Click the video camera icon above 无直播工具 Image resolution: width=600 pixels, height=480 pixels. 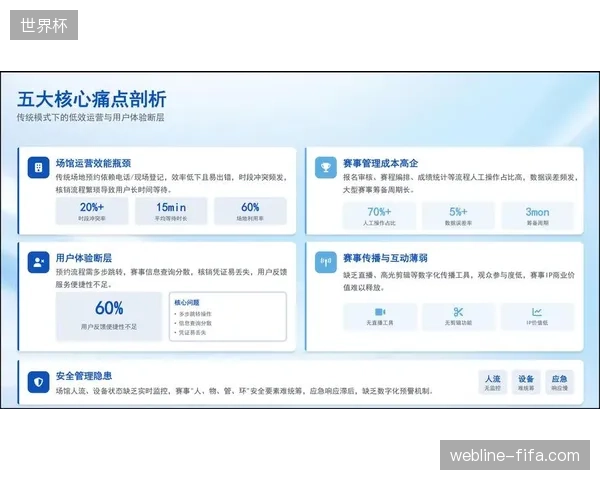(x=380, y=312)
